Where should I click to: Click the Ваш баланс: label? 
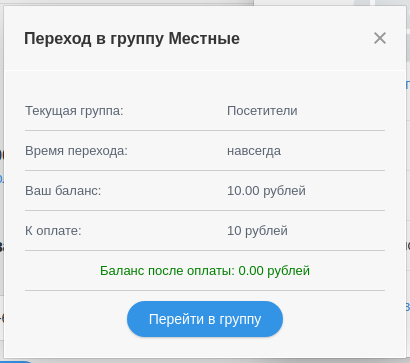(63, 191)
